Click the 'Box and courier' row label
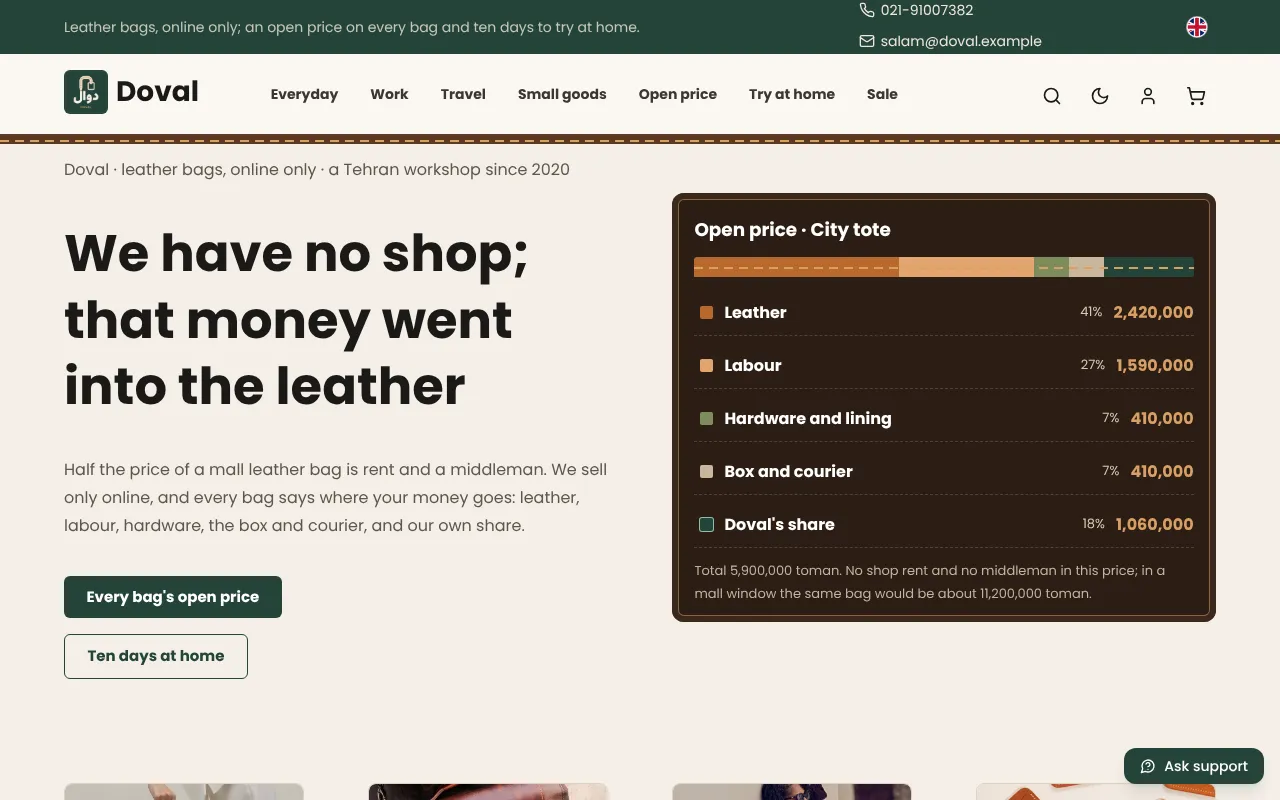1280x800 pixels. (x=789, y=471)
